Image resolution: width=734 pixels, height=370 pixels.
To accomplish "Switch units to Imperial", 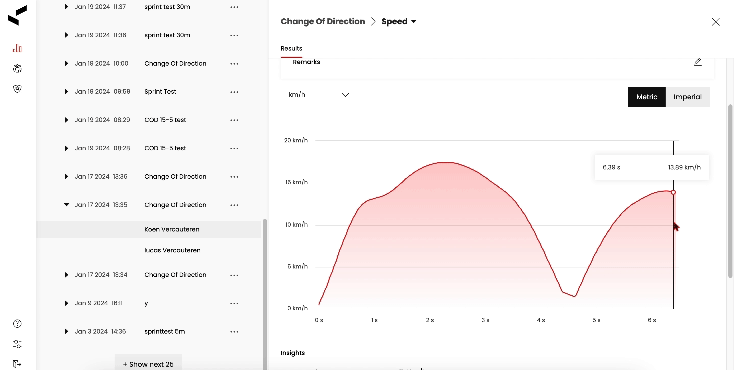I will click(x=687, y=97).
